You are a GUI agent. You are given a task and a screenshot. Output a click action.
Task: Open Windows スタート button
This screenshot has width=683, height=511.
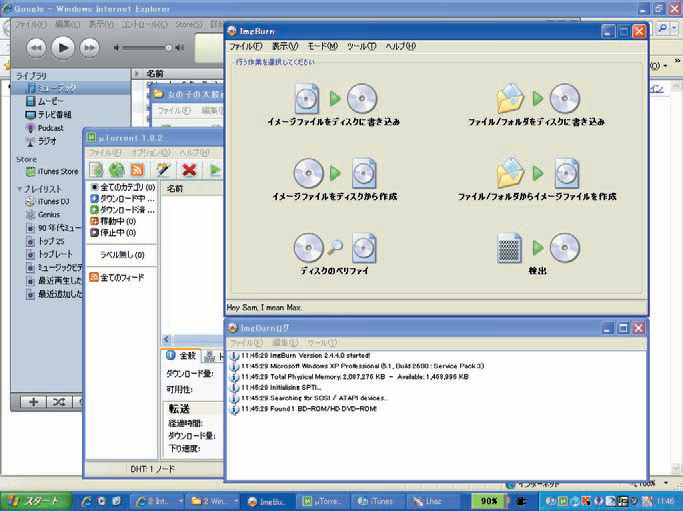(37, 501)
